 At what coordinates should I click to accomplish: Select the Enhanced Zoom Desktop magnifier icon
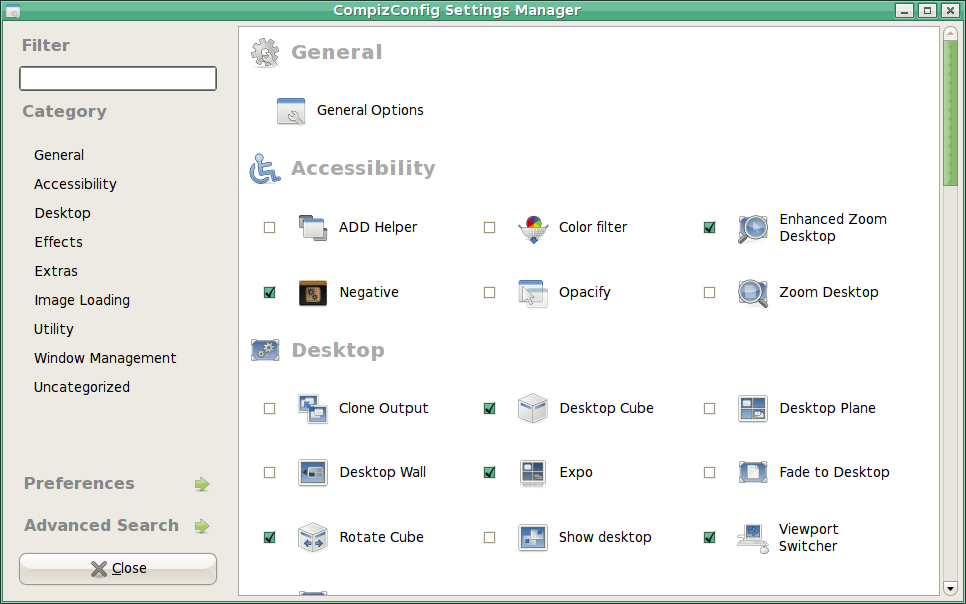pyautogui.click(x=753, y=229)
